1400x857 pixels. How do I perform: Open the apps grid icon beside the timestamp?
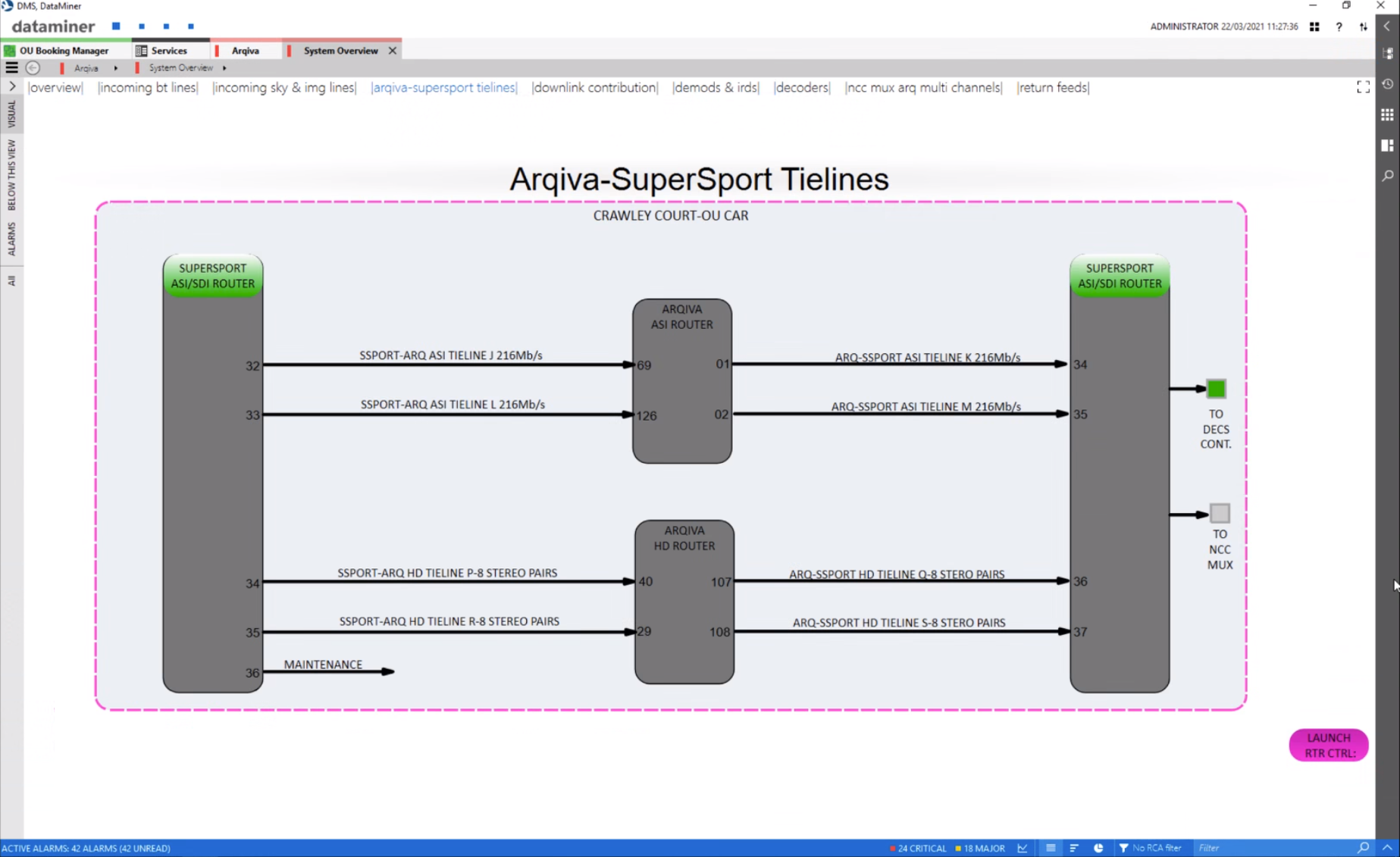click(1314, 27)
